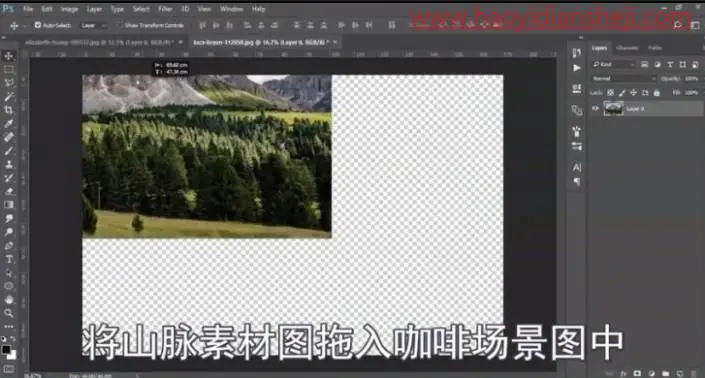Viewport: 705px width, 378px height.
Task: Select the Crop tool
Action: pos(9,110)
